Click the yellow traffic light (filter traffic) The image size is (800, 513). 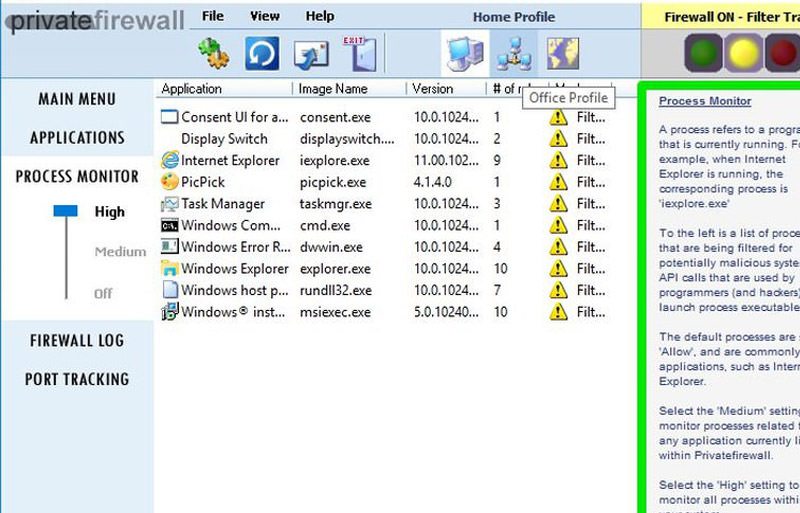tap(743, 53)
